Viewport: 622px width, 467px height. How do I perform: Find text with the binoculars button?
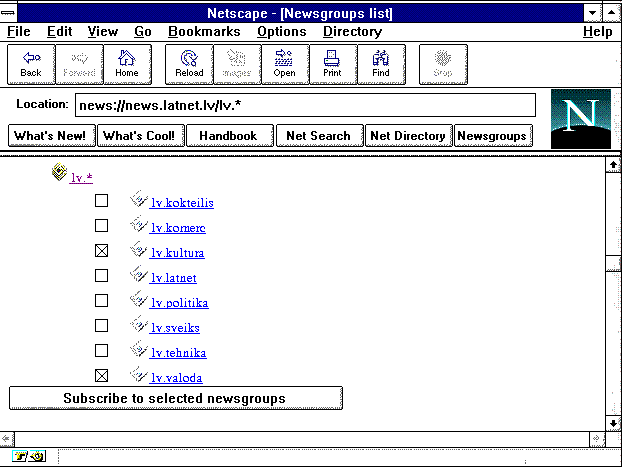point(381,65)
